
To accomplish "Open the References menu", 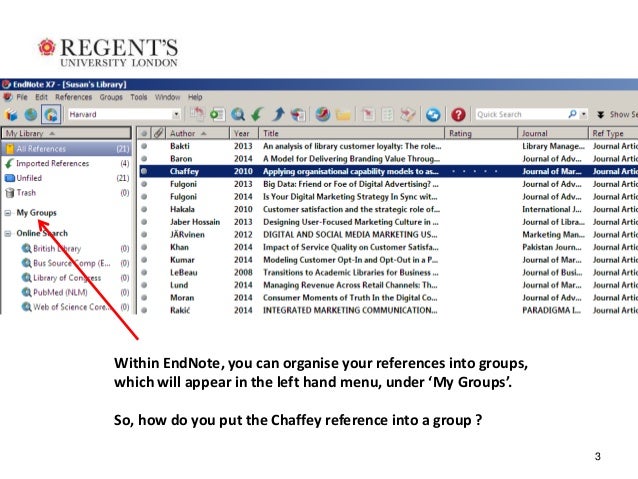I will click(x=74, y=97).
